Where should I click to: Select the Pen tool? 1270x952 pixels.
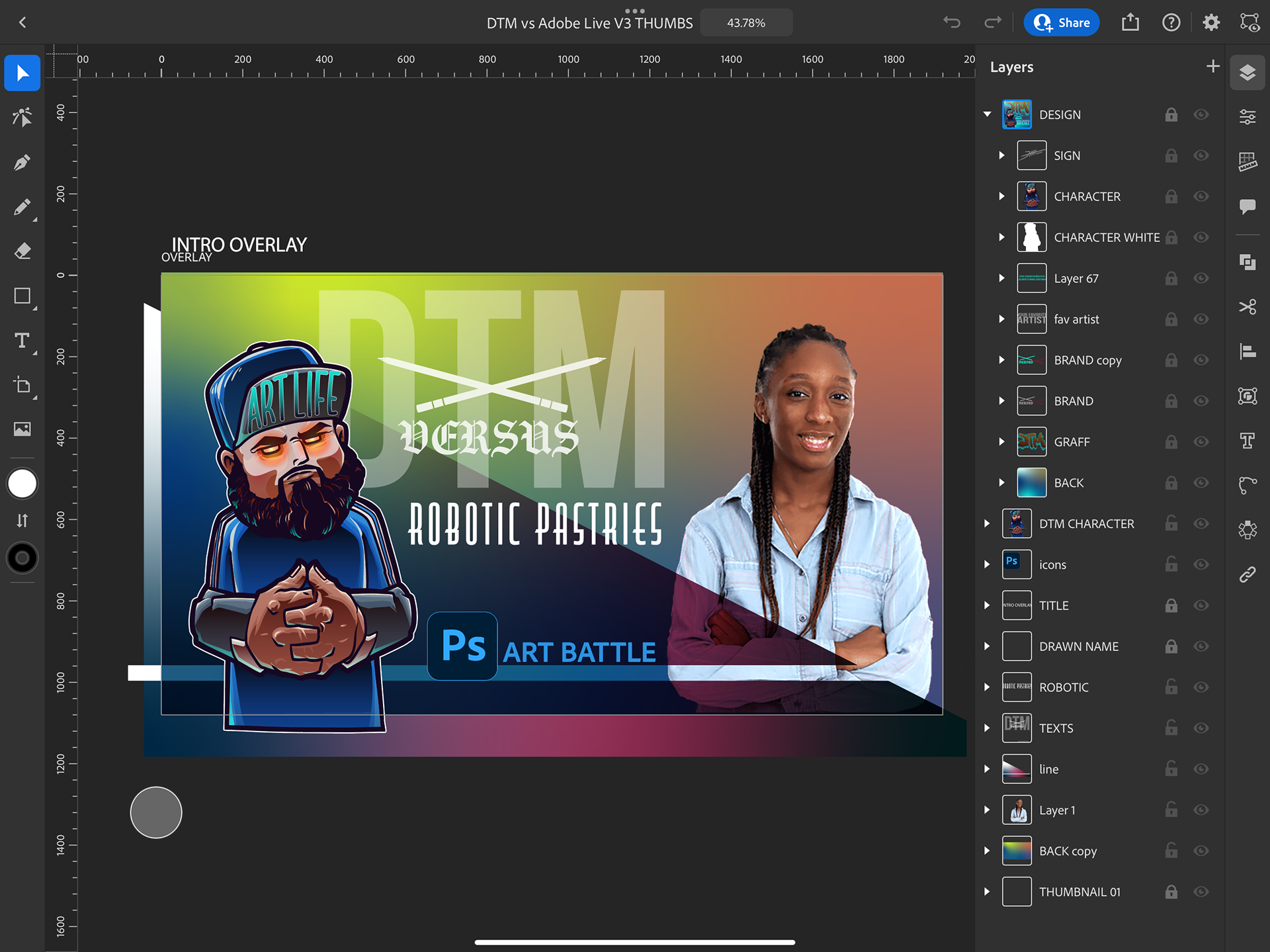(22, 162)
